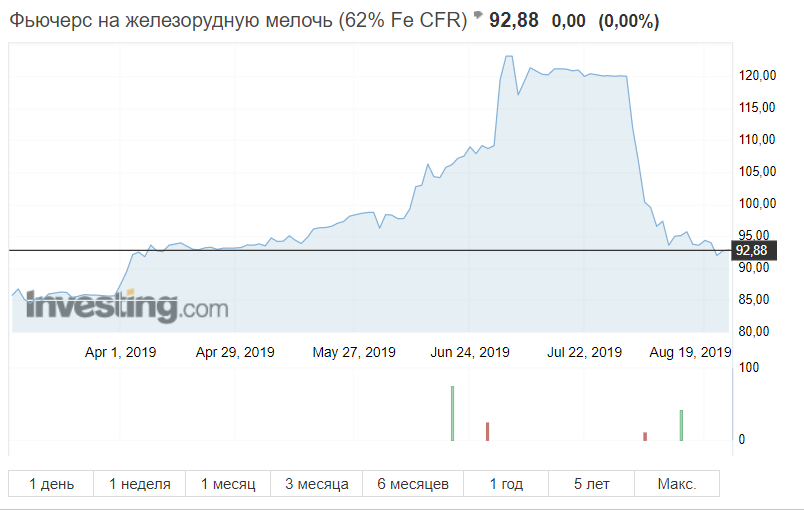Click the green volume bar near Aug 19

tap(681, 425)
